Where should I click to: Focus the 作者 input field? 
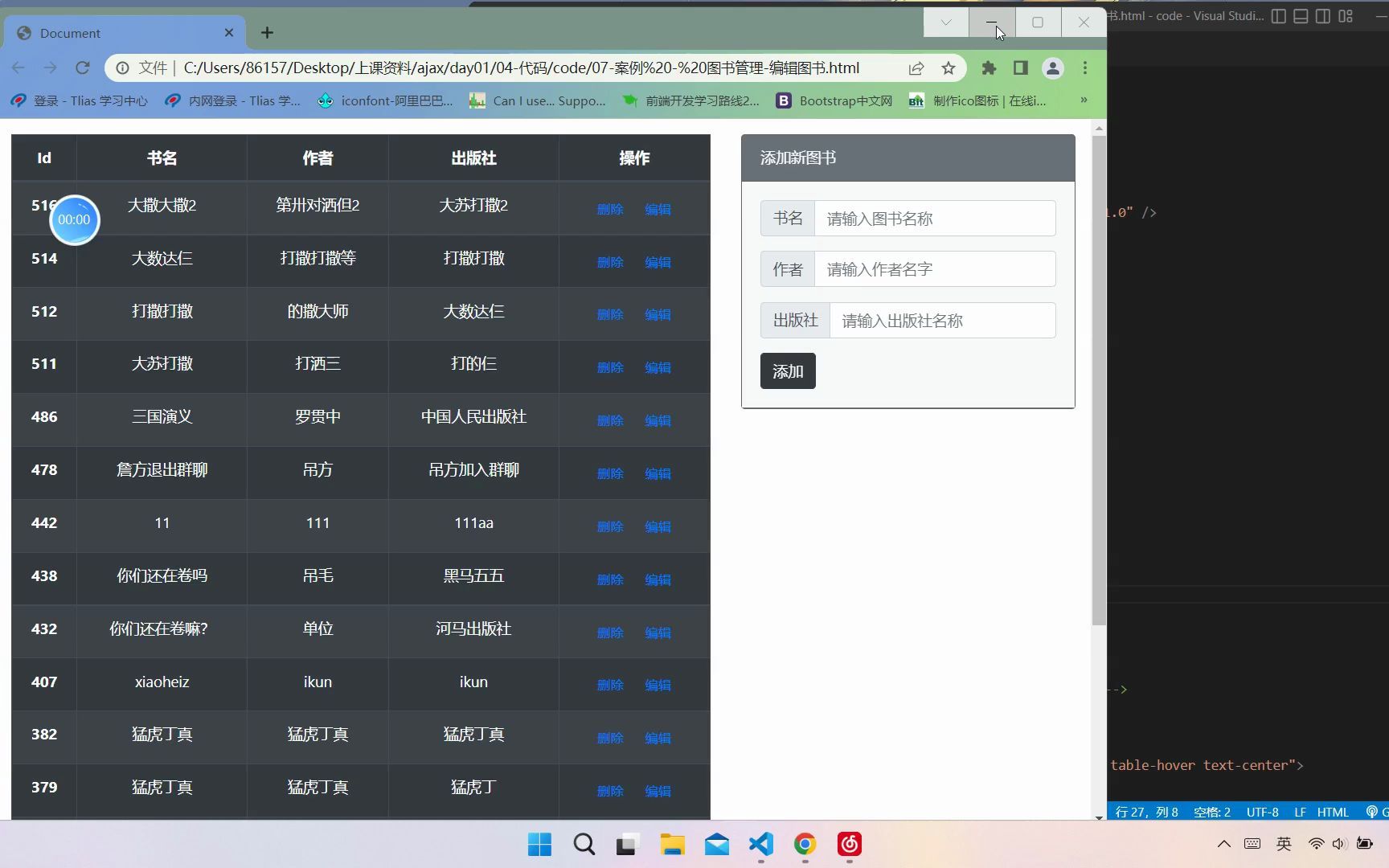tap(935, 269)
